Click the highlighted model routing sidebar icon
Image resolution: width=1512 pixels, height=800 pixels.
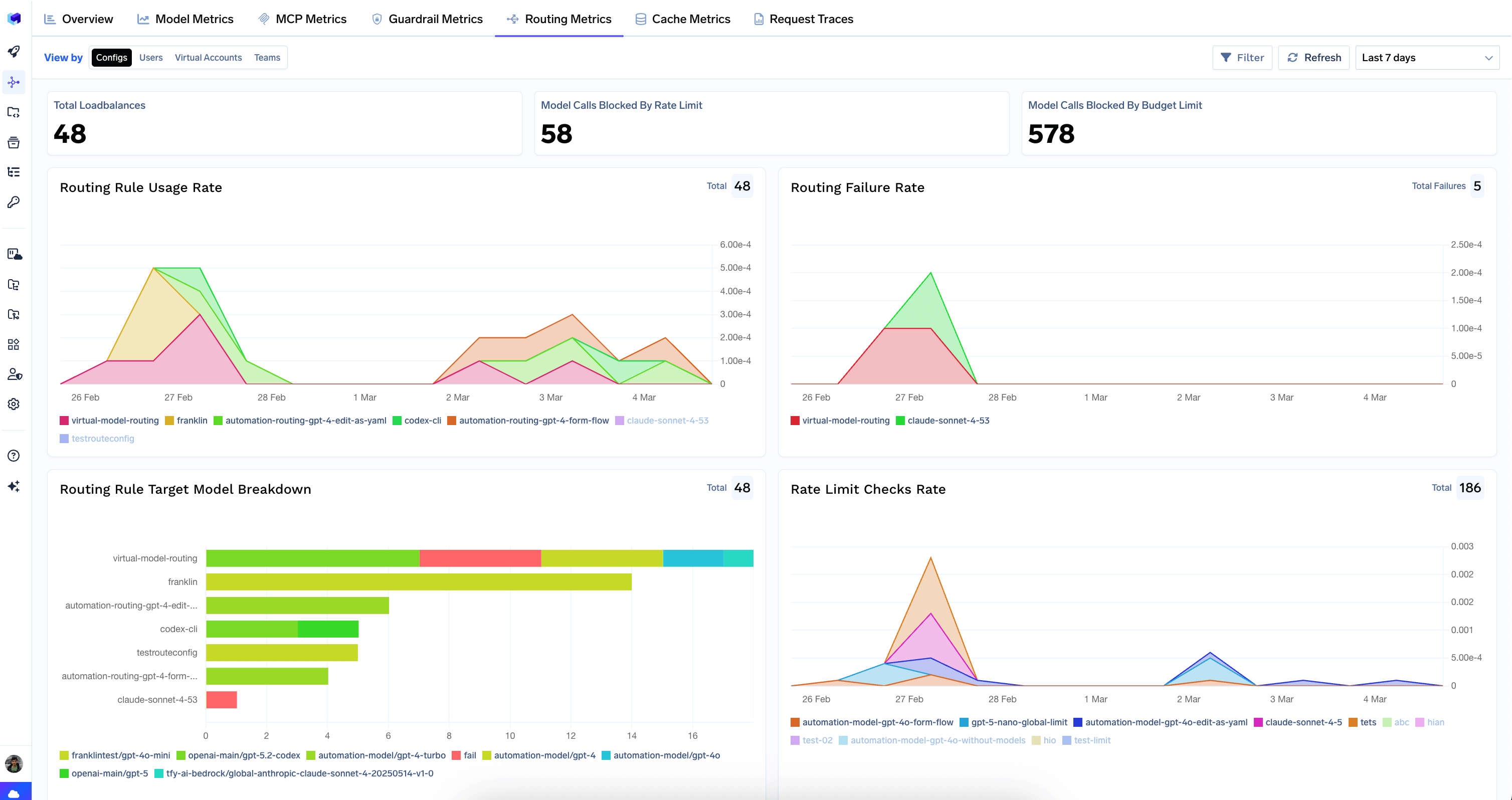click(x=14, y=82)
